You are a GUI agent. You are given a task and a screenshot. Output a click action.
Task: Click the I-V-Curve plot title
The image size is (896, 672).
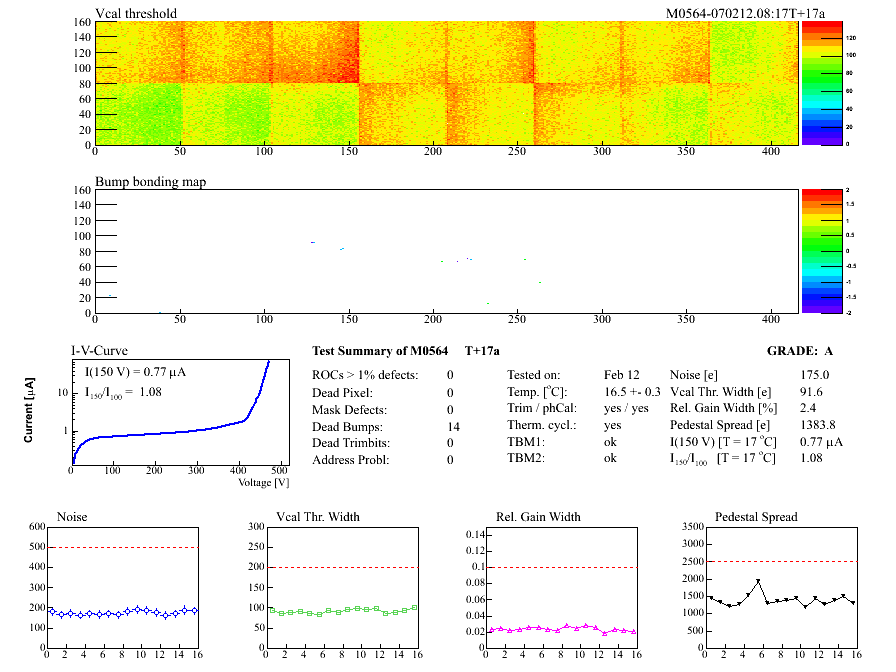coord(101,351)
